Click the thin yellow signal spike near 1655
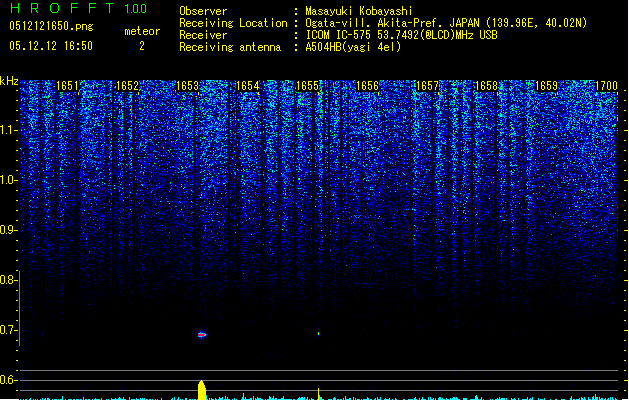629x400 pixels. [x=319, y=394]
